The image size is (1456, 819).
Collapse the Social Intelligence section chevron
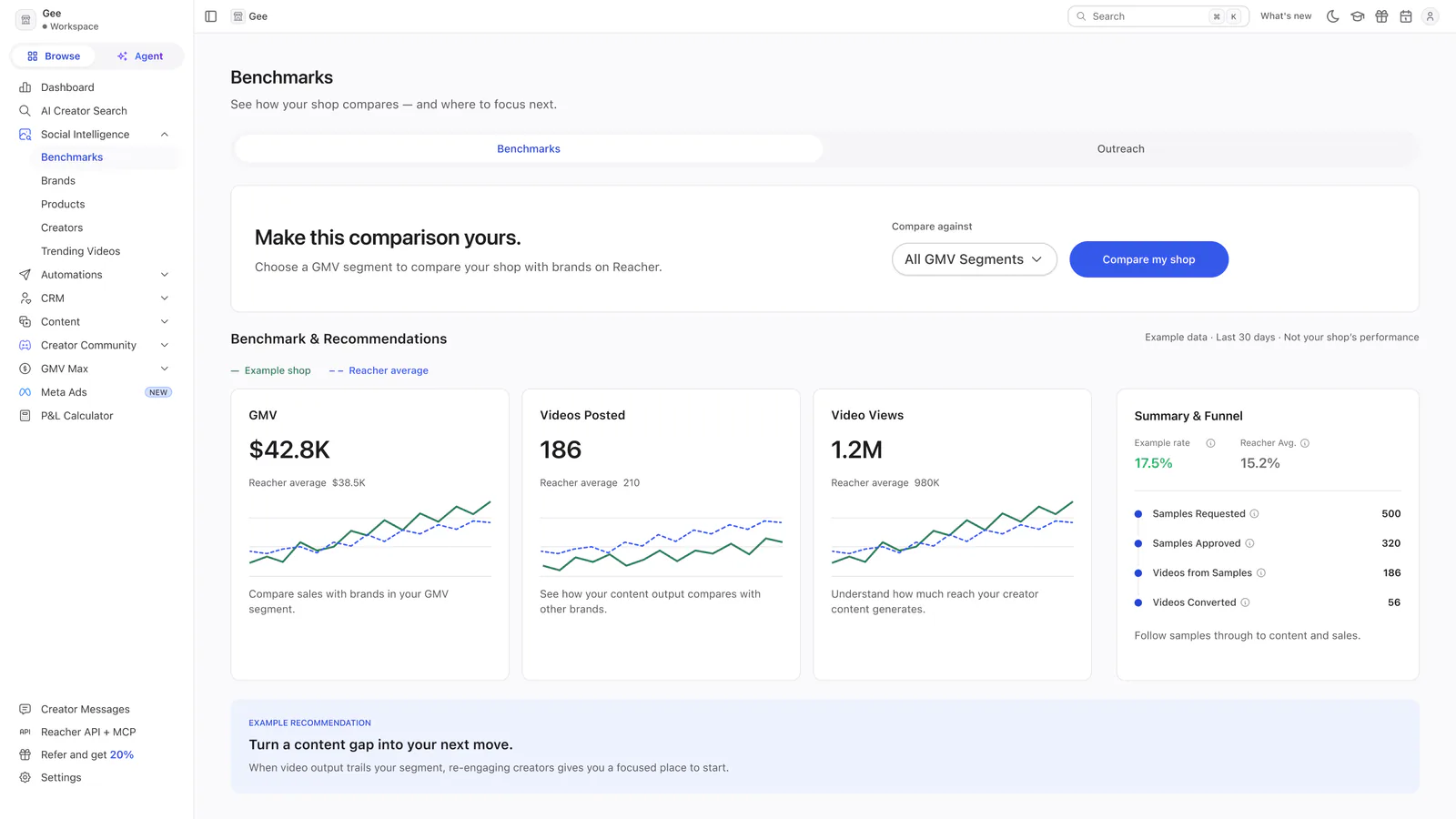click(x=165, y=135)
